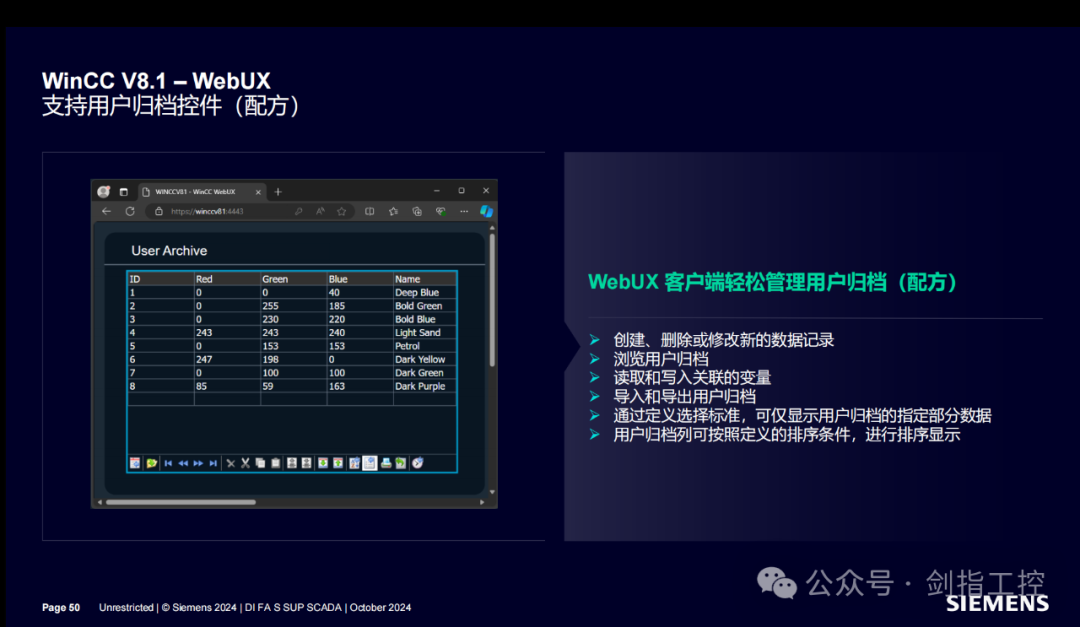Click the horizontal scrollbar below the table
1080x627 pixels.
pos(180,500)
